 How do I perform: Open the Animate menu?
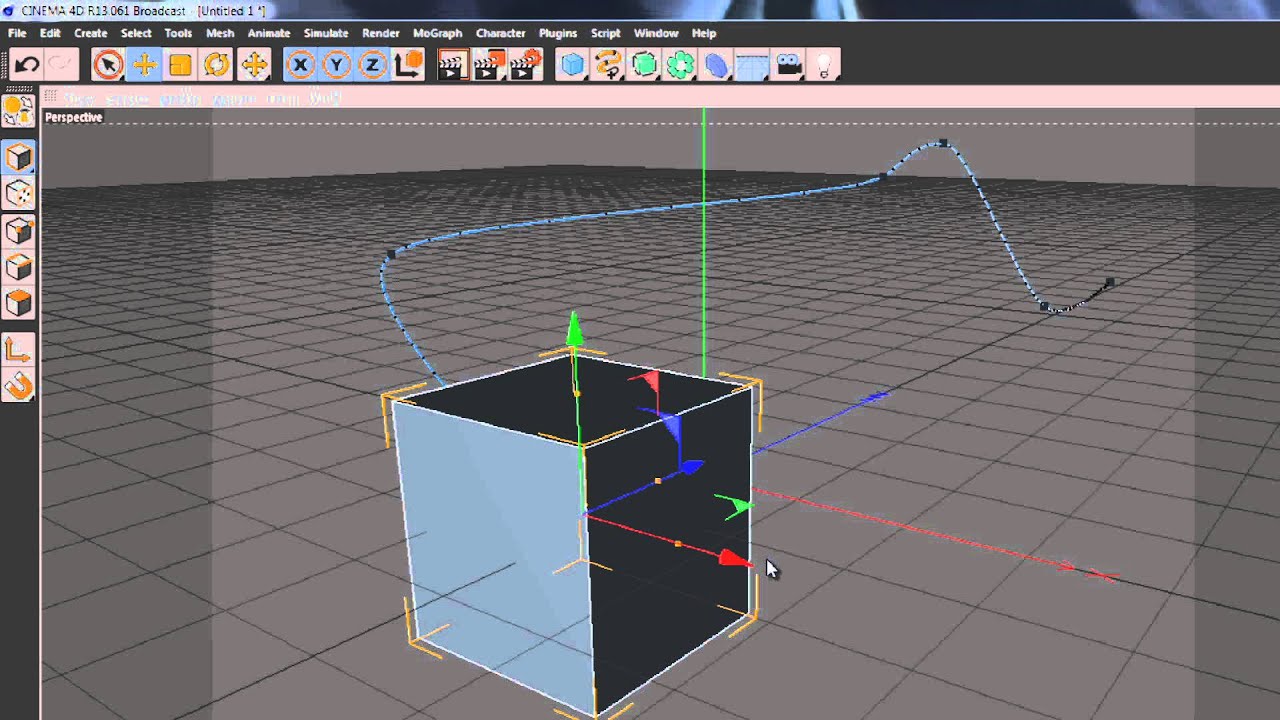point(269,33)
